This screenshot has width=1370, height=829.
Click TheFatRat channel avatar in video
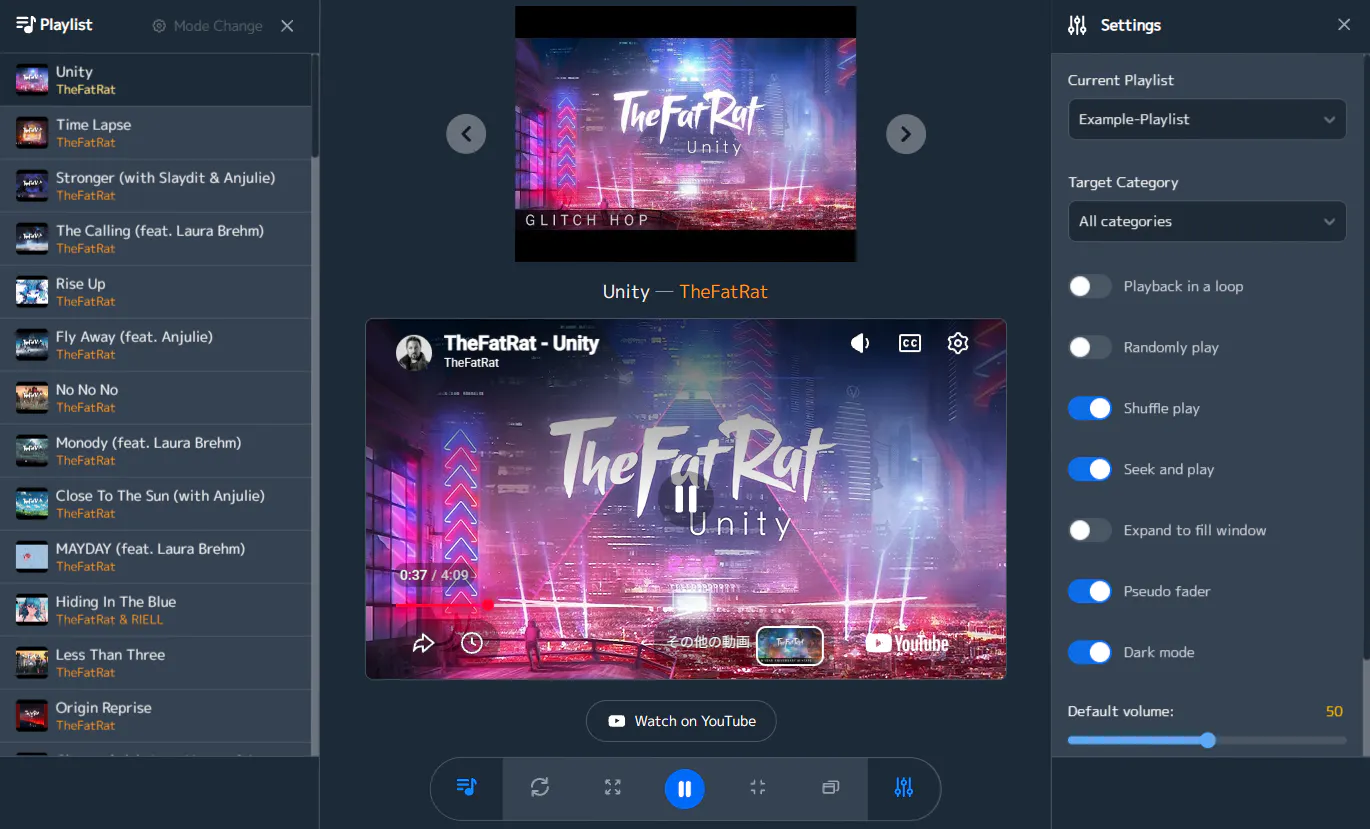pos(414,352)
